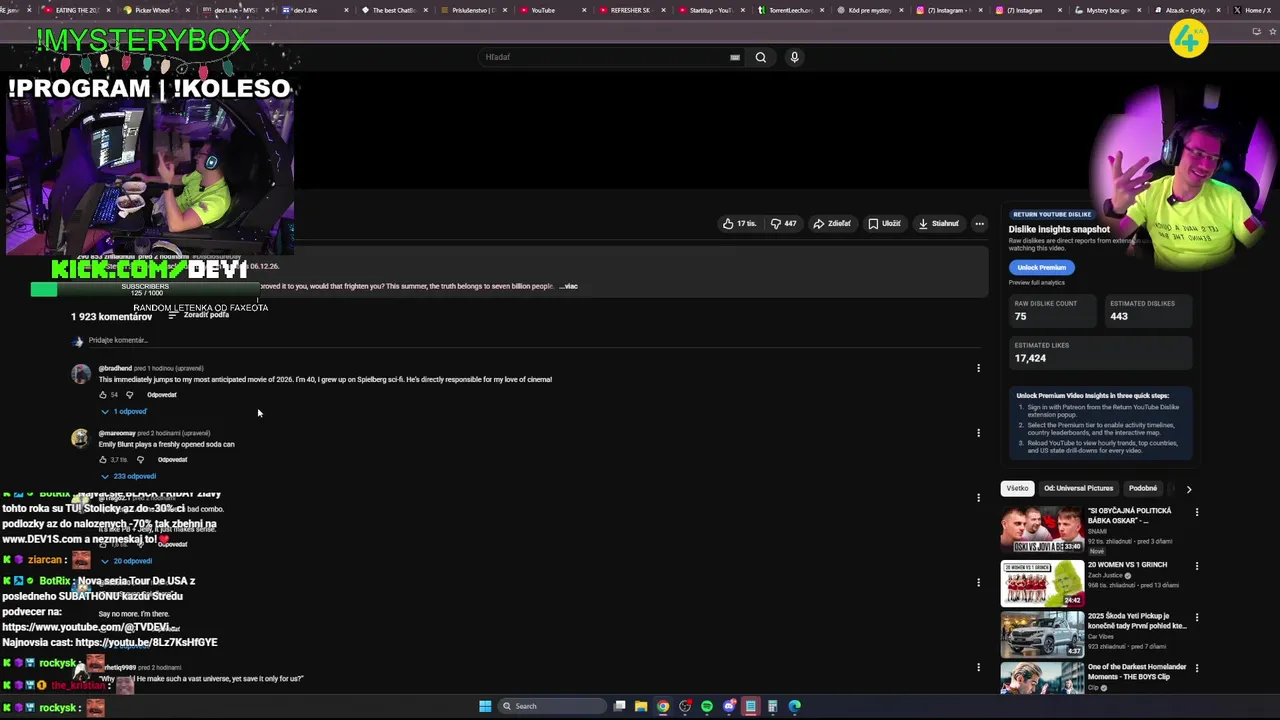Viewport: 1280px width, 720px height.
Task: Click the Estimated Likes 17,424 value
Action: pos(1030,358)
